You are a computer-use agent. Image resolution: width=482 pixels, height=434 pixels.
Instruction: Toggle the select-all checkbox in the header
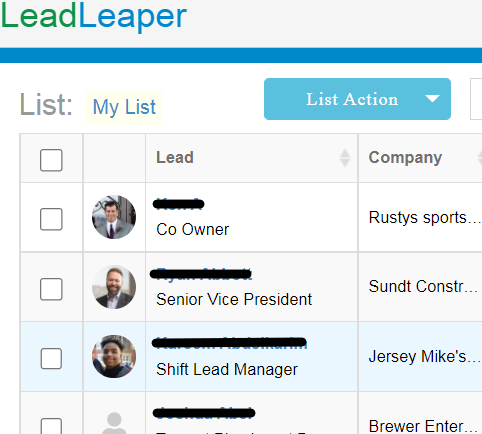coord(51,160)
